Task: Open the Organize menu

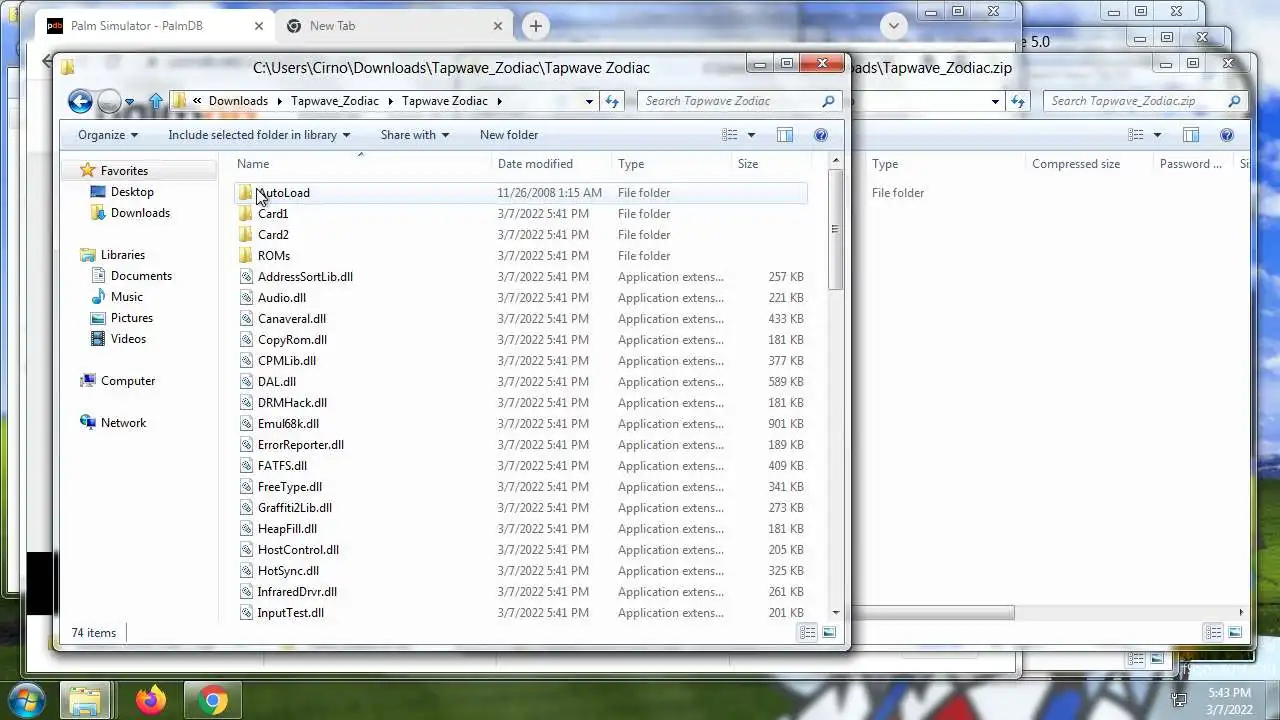Action: (x=108, y=135)
